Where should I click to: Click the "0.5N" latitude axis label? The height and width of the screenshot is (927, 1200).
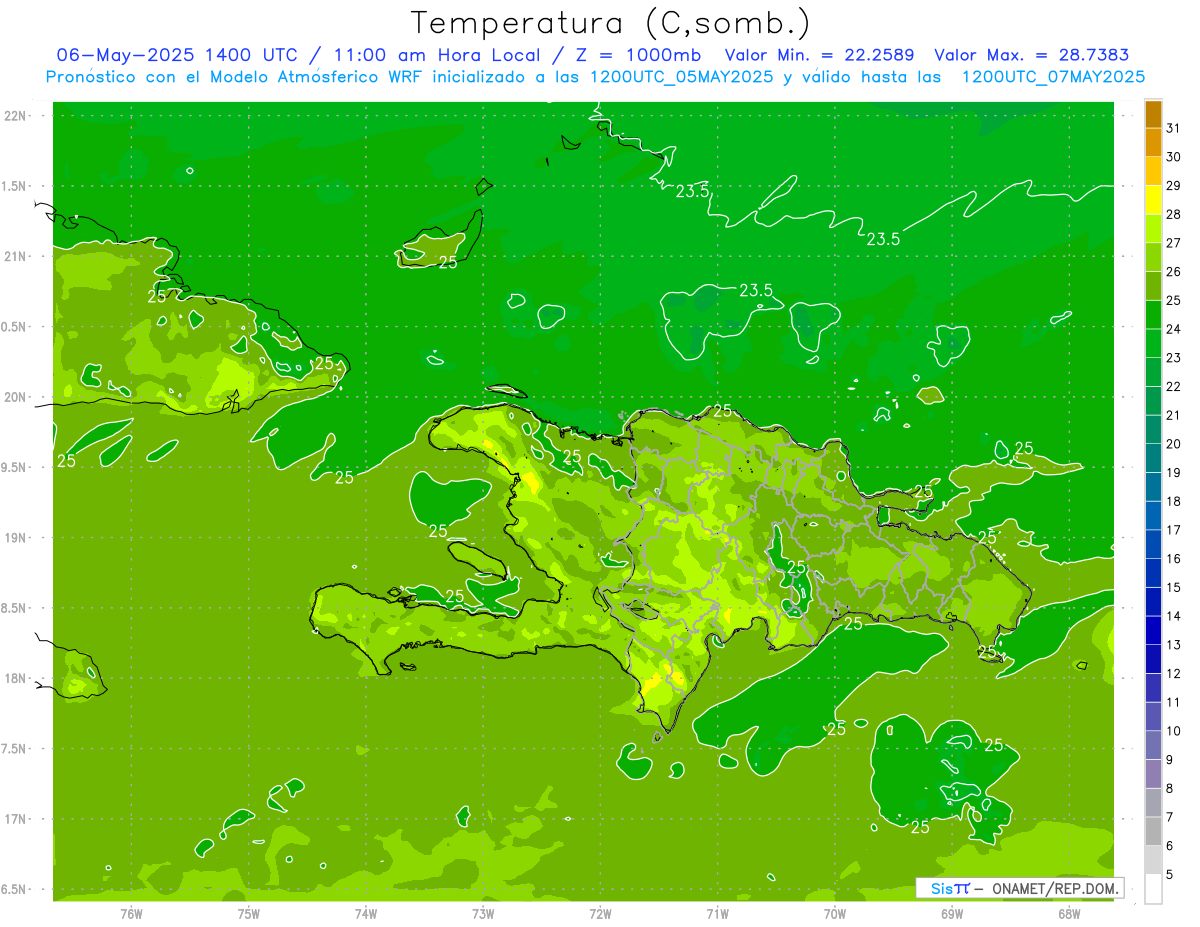[15, 327]
